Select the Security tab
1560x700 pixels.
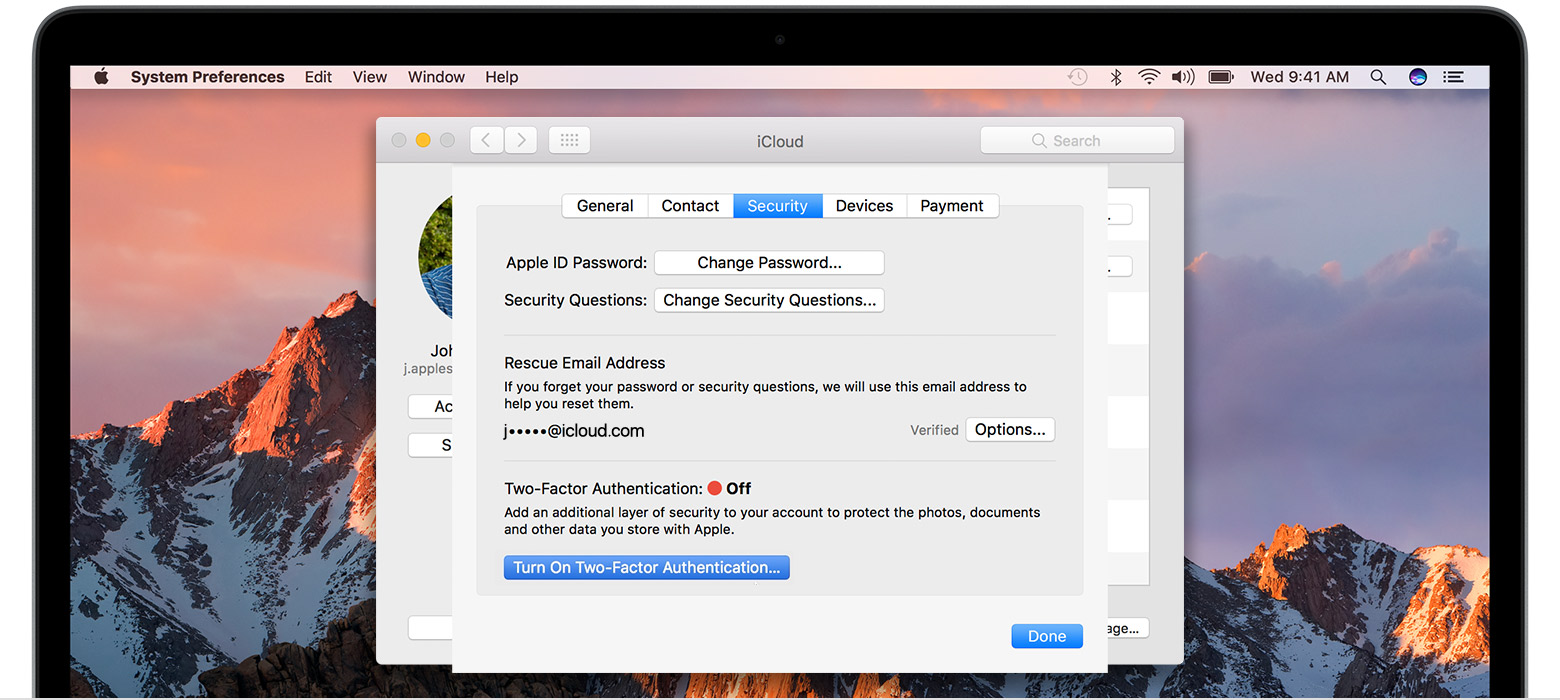(x=777, y=206)
